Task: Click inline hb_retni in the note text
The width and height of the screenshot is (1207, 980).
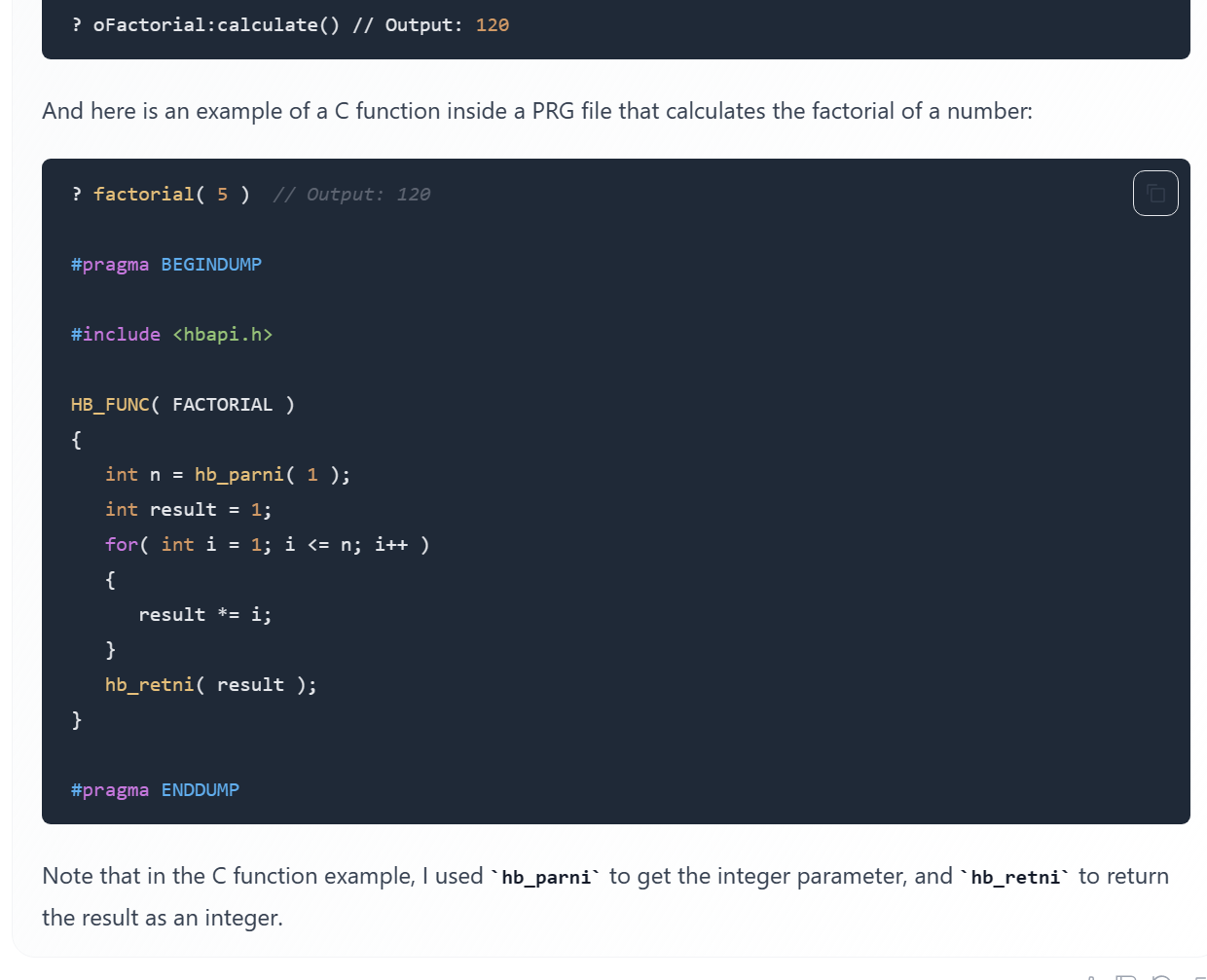Action: [x=1015, y=878]
